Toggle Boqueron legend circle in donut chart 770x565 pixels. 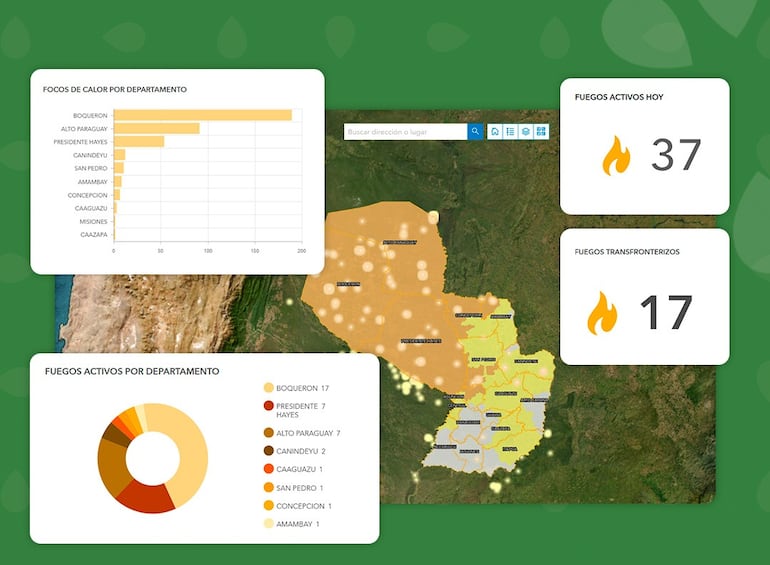[268, 388]
